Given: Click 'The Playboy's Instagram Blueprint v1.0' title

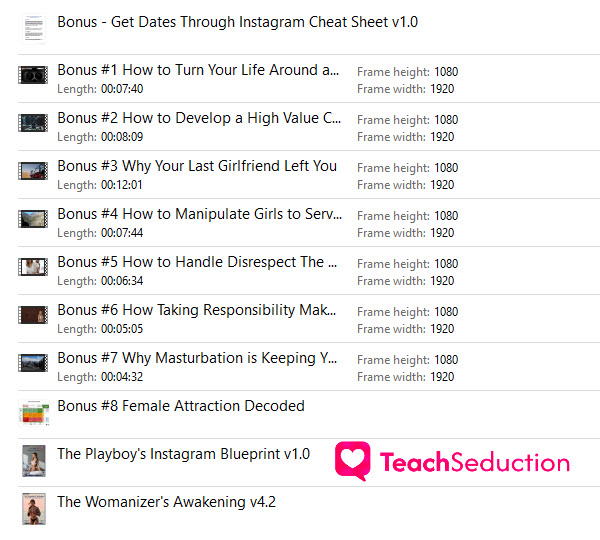Looking at the screenshot, I should (x=184, y=454).
